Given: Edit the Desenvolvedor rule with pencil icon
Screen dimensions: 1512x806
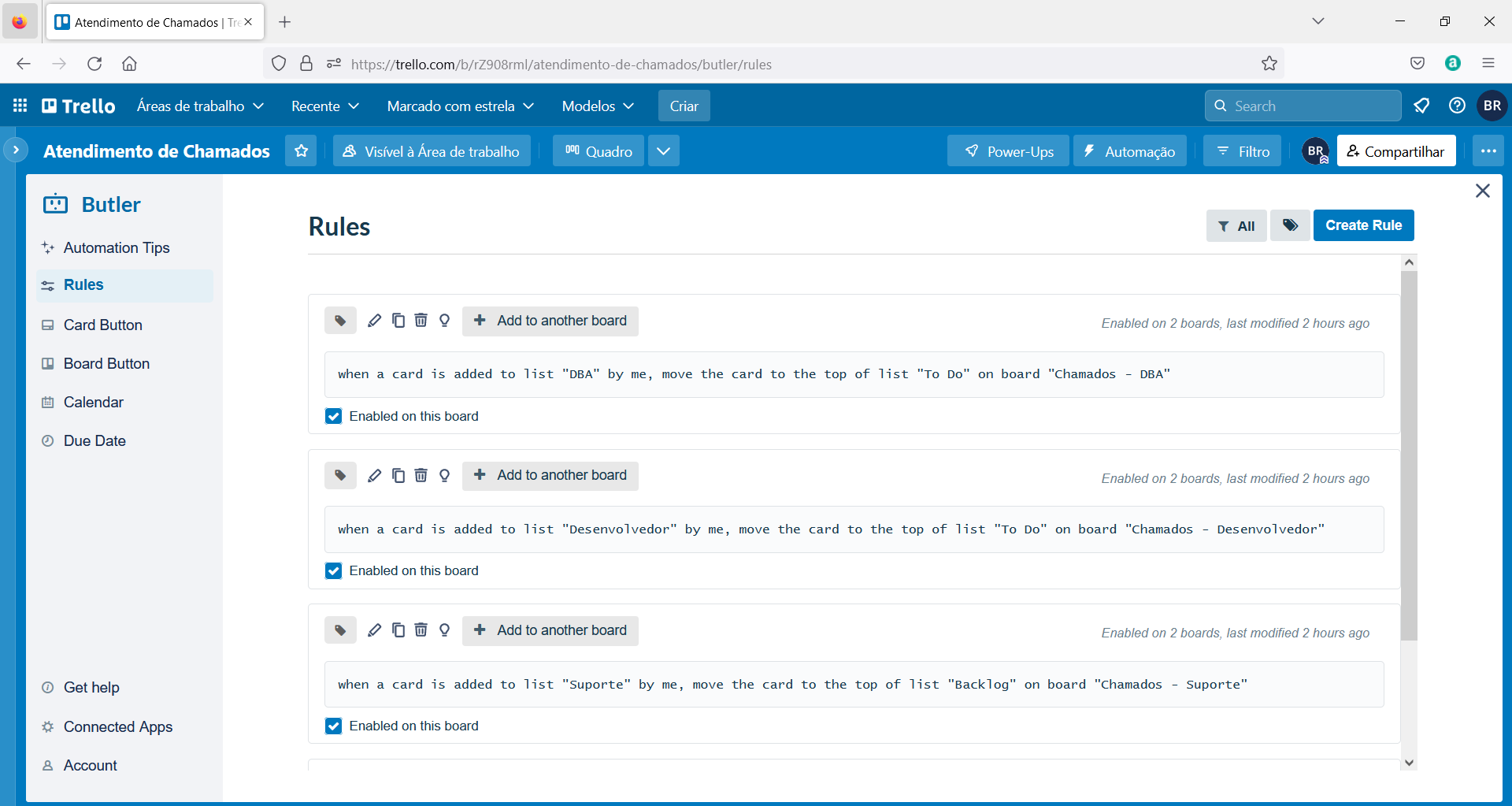Looking at the screenshot, I should click(375, 475).
